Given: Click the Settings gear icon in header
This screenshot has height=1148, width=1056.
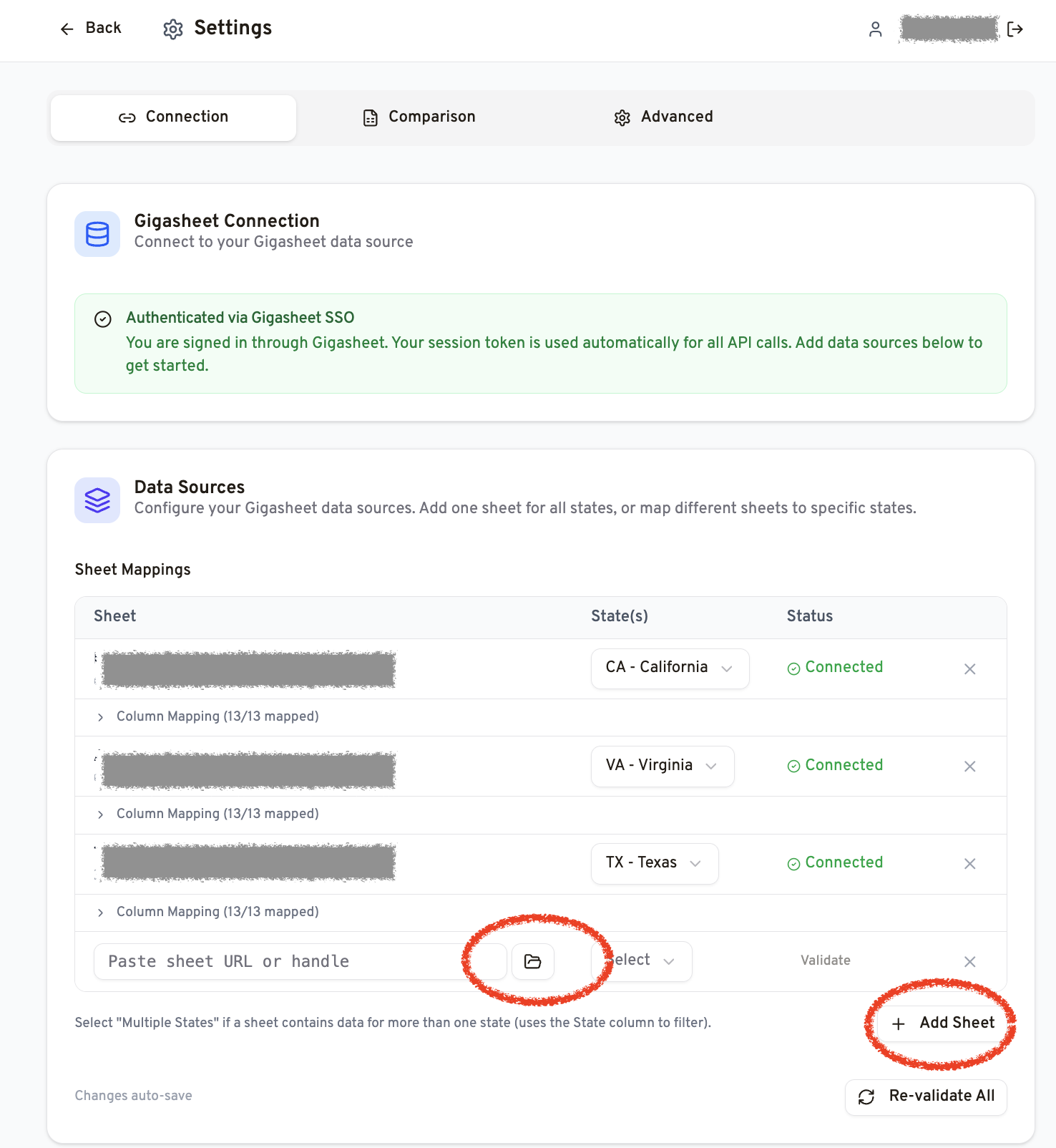Looking at the screenshot, I should point(172,29).
